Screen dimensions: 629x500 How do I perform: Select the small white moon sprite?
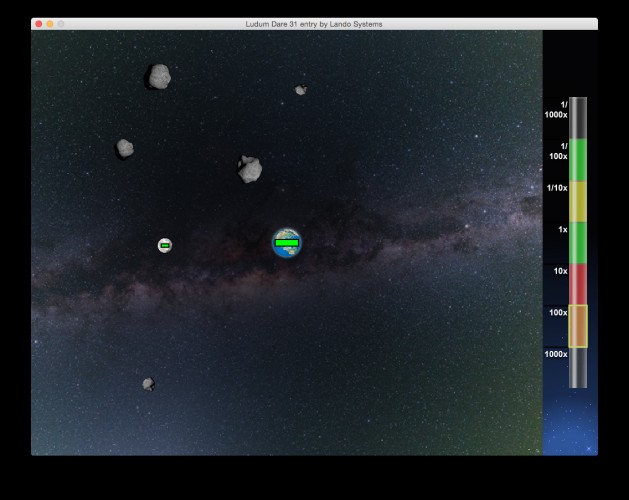pyautogui.click(x=165, y=245)
